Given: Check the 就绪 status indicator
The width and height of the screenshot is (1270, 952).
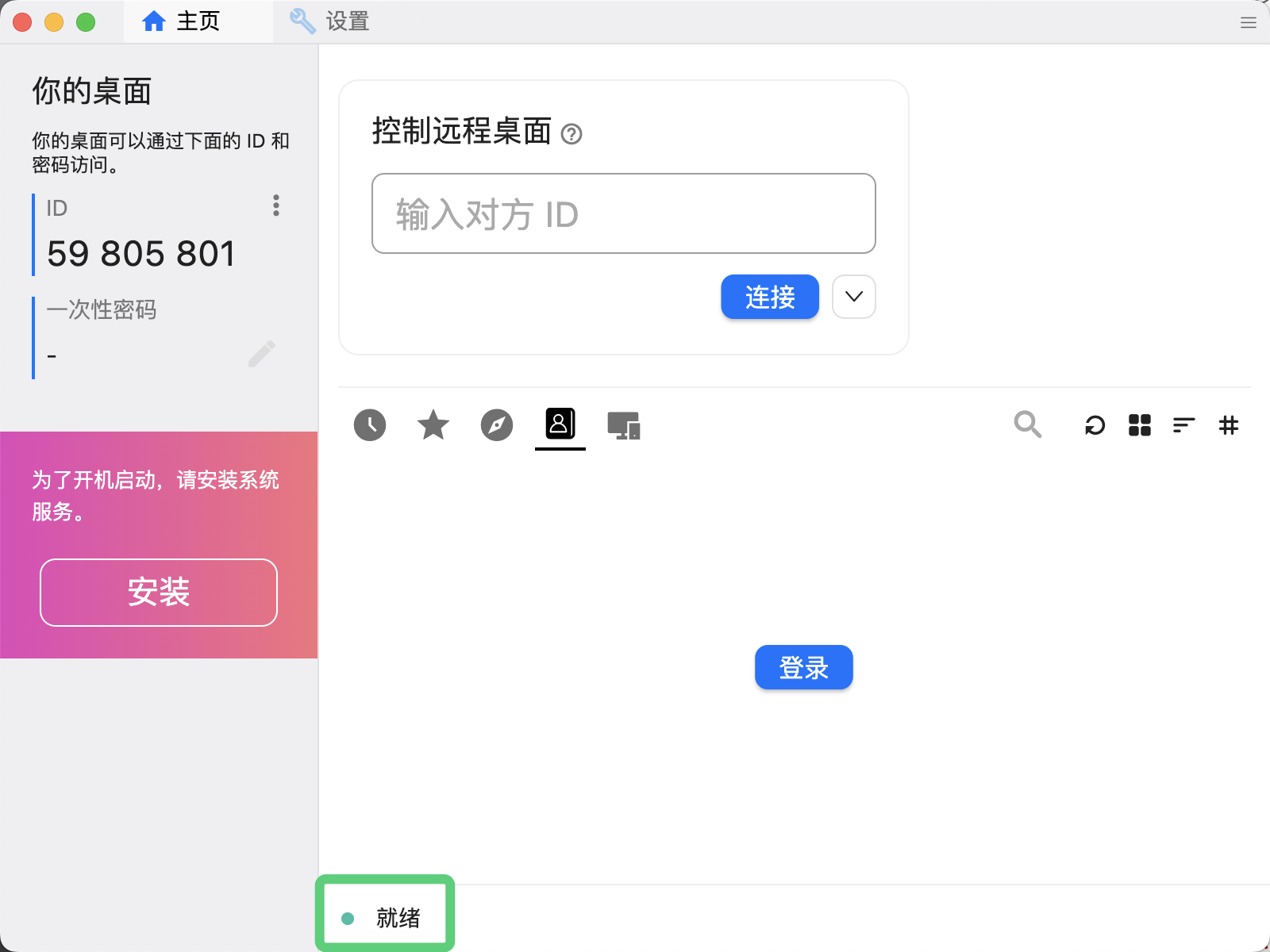Looking at the screenshot, I should 385,915.
